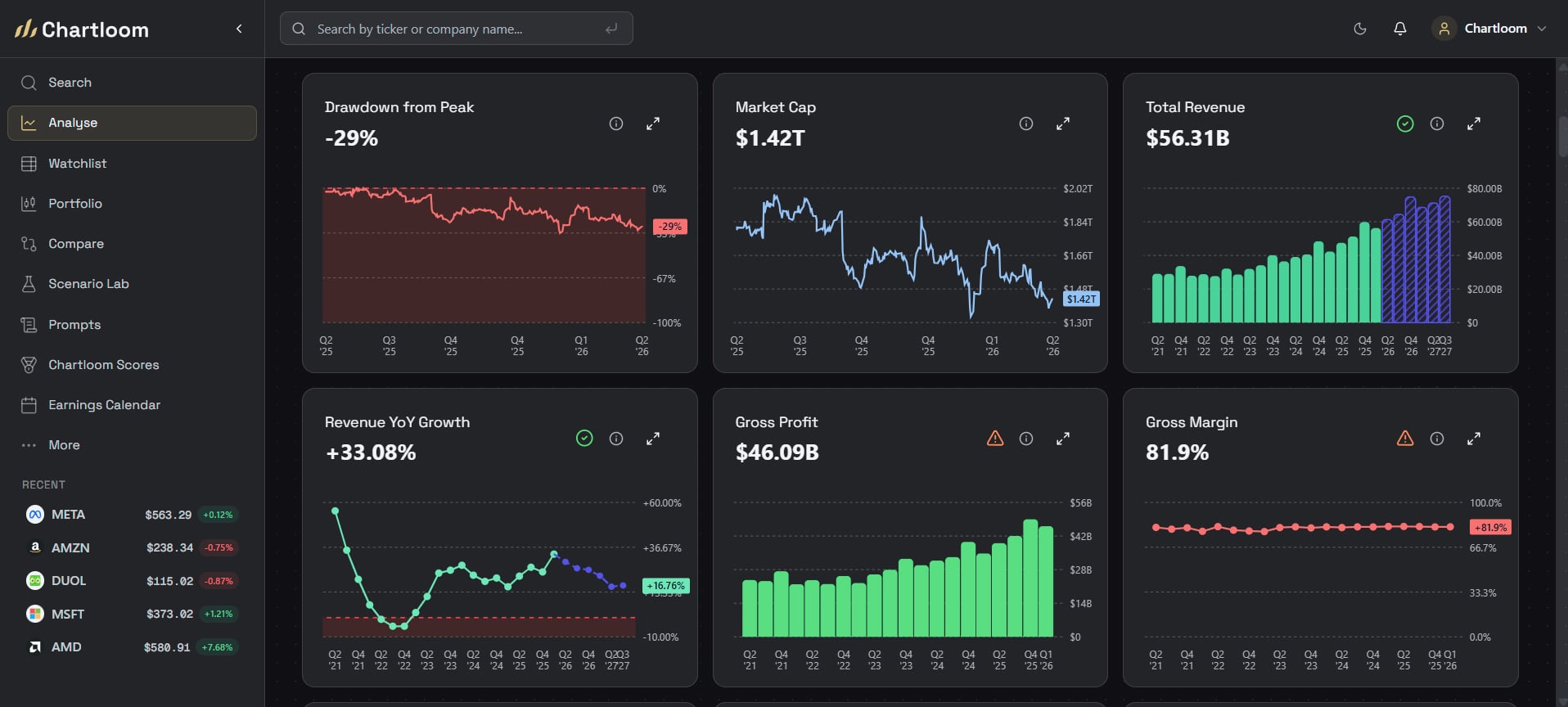Open the Prompts page

click(x=132, y=325)
